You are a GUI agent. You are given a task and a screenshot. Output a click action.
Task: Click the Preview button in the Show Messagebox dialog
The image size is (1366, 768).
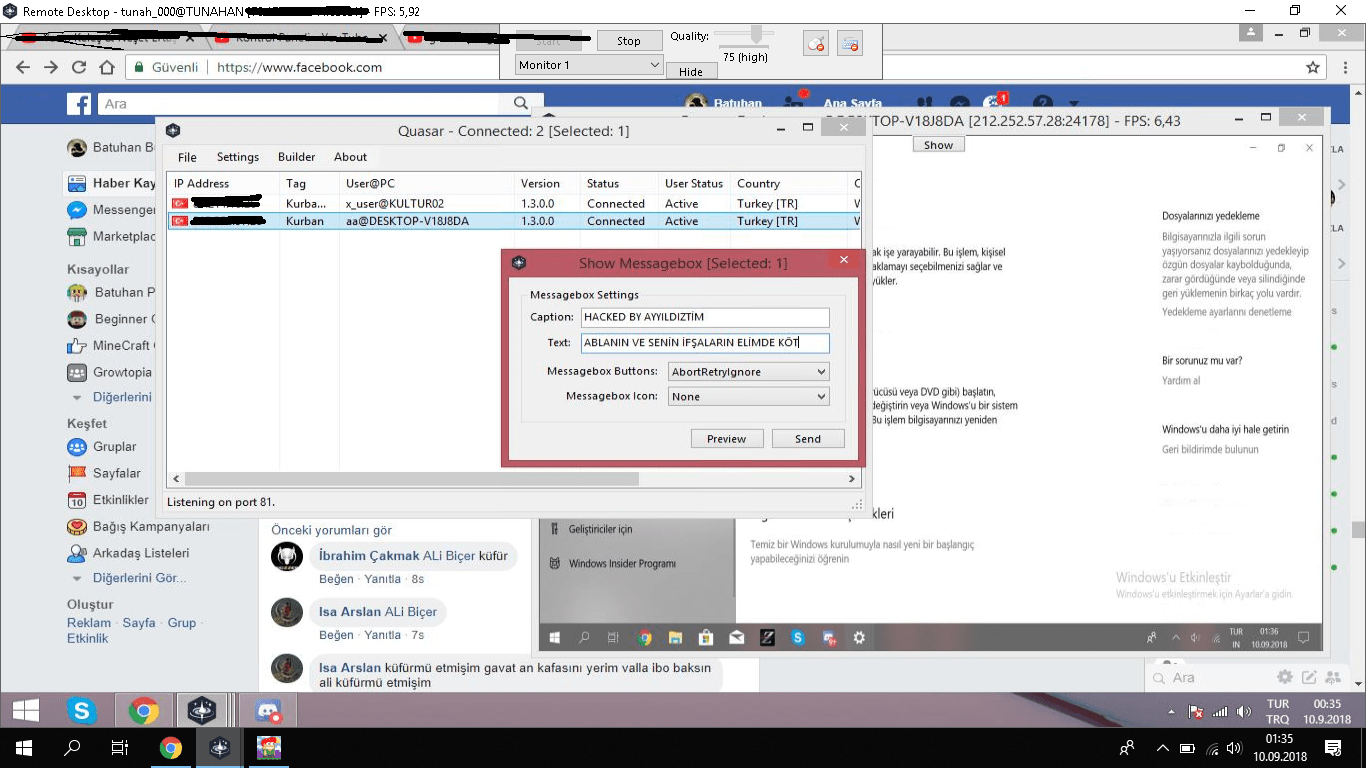(x=727, y=439)
